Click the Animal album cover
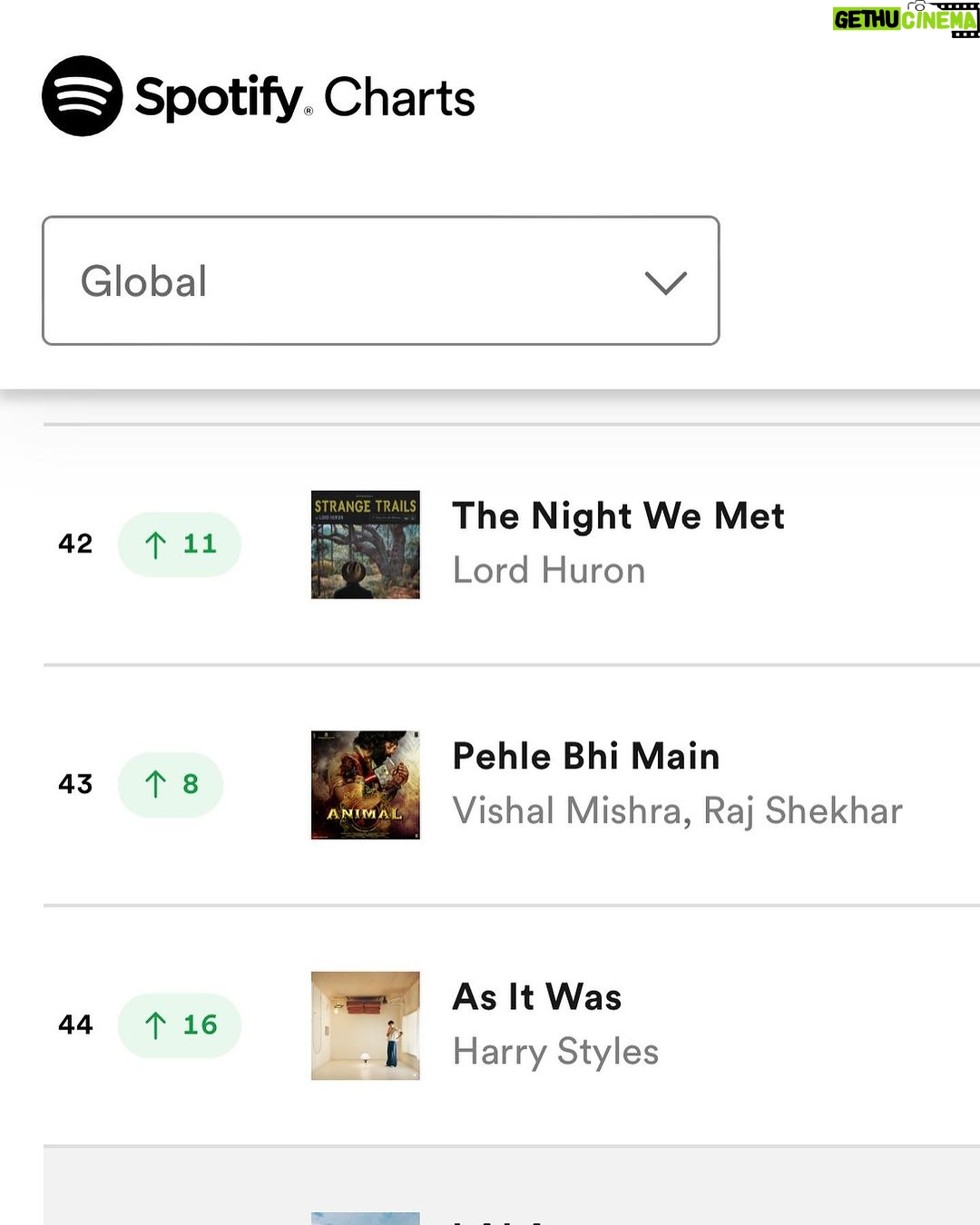This screenshot has height=1225, width=980. pyautogui.click(x=366, y=785)
